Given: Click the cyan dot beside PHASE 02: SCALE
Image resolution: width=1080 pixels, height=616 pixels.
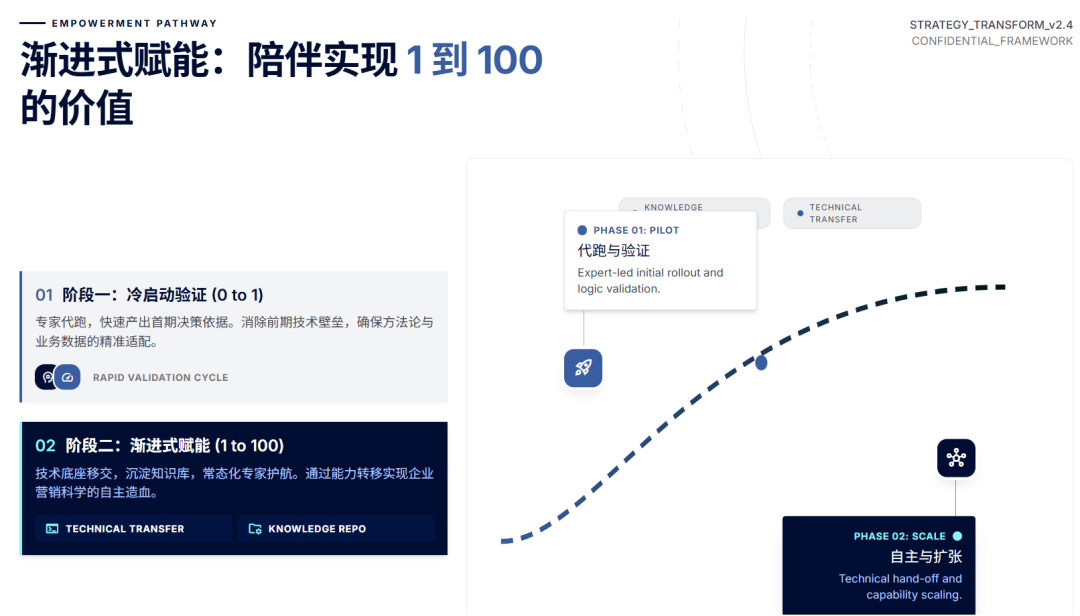Looking at the screenshot, I should point(957,536).
